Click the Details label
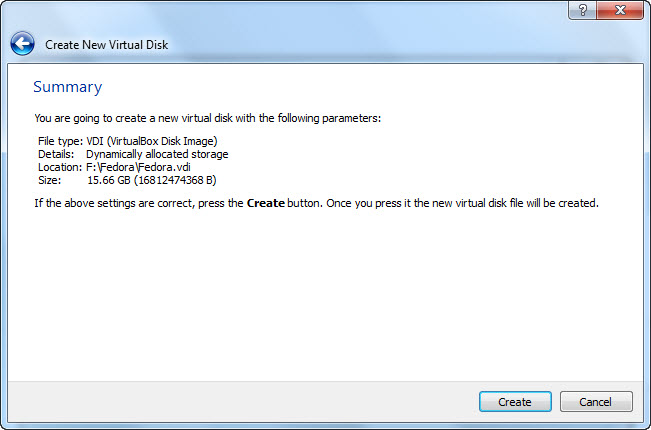Screen dimensions: 651x430 (56, 154)
